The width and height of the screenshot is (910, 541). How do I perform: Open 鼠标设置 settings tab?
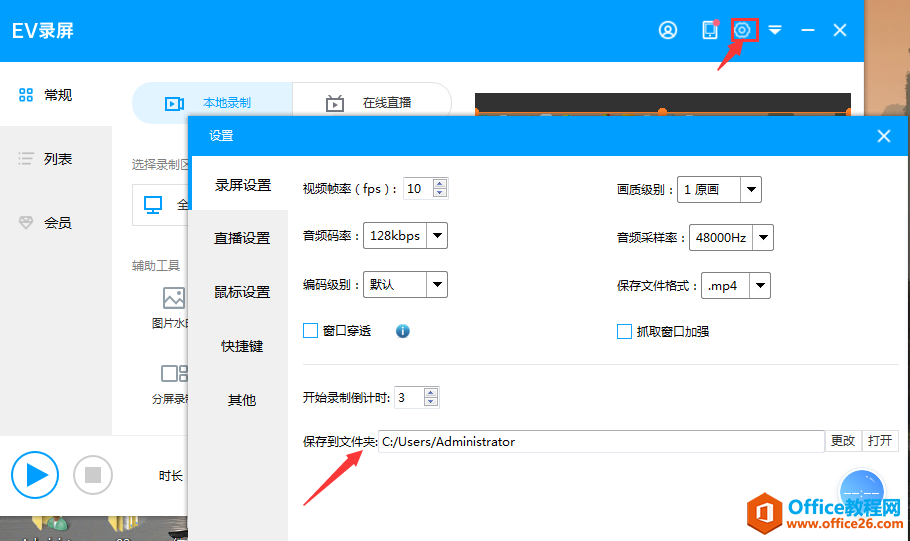(243, 292)
